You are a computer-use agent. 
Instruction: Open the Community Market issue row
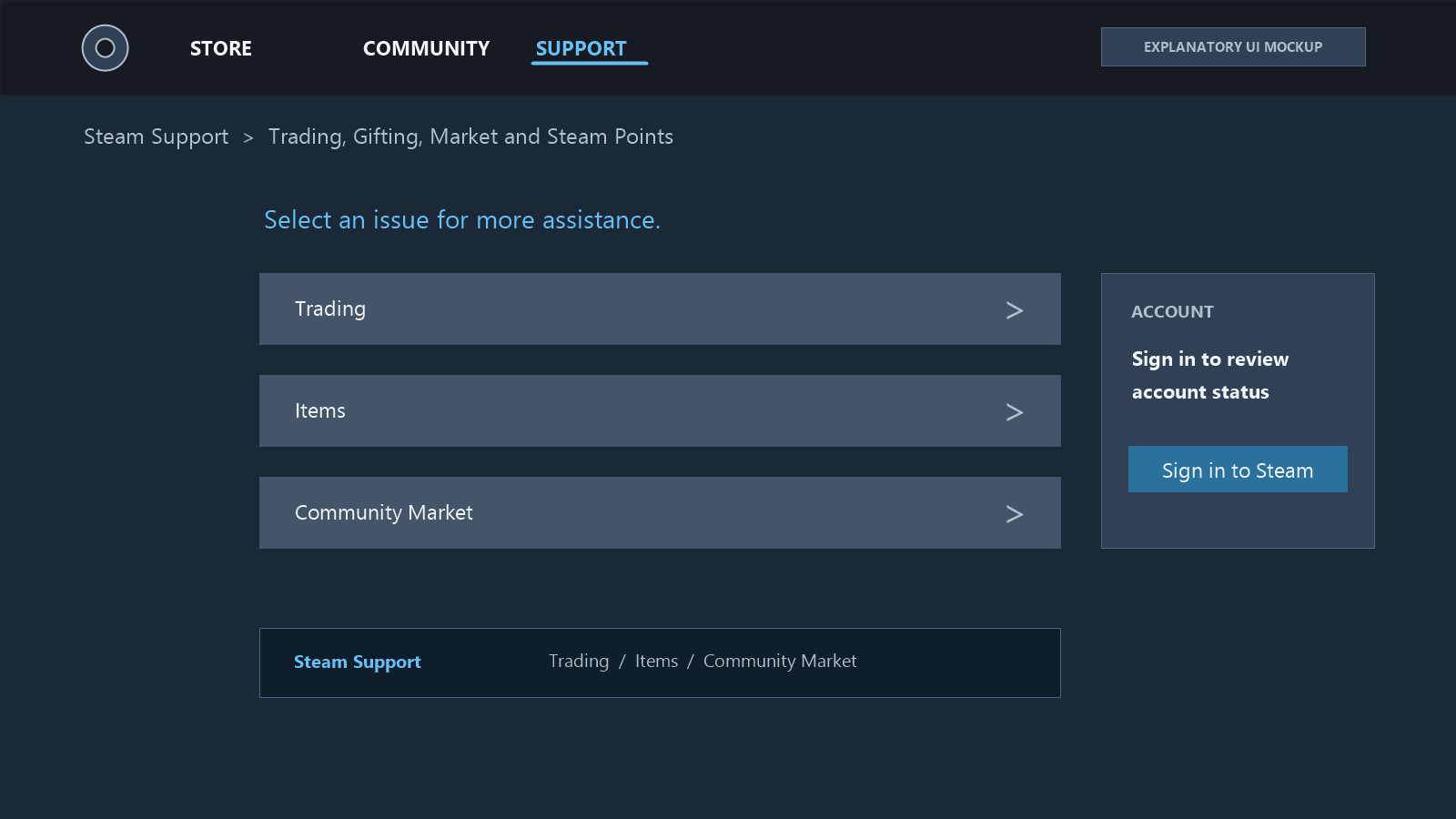click(x=660, y=512)
